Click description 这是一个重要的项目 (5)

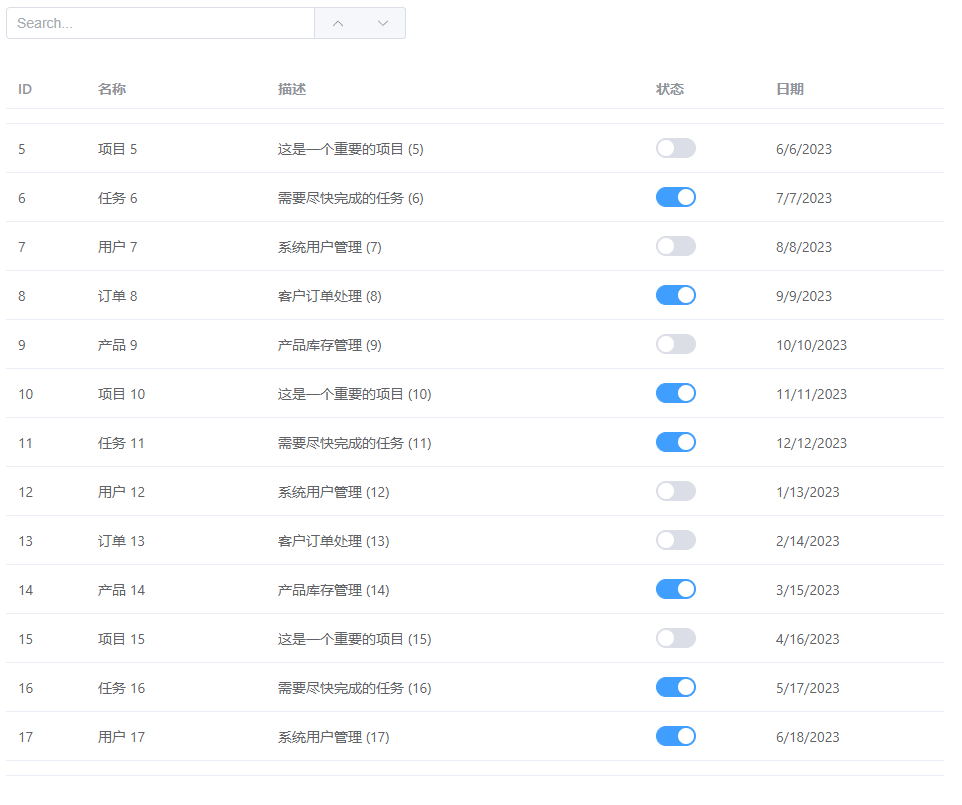[x=350, y=149]
